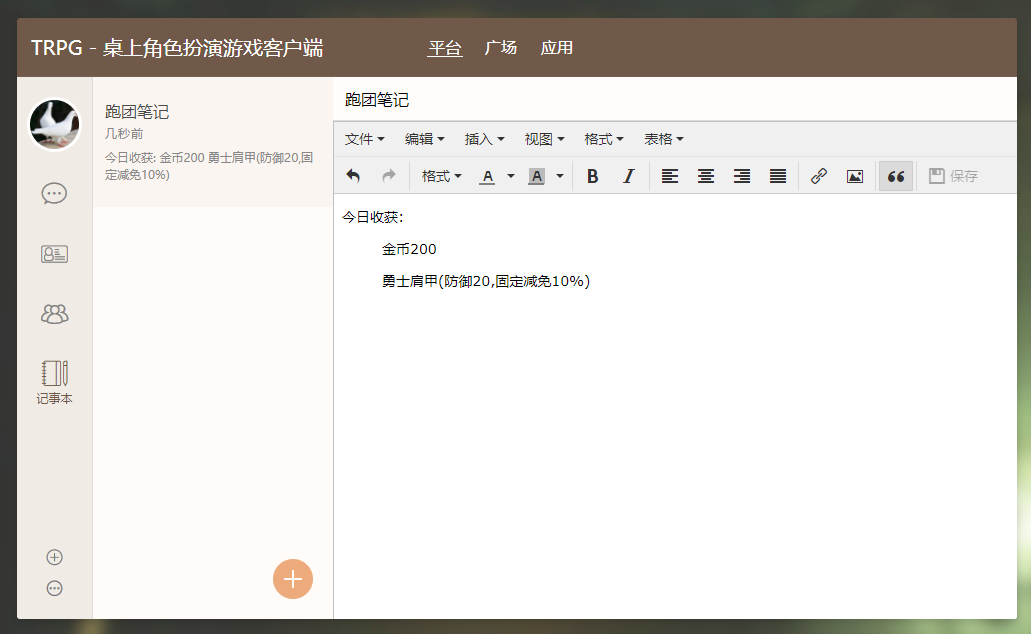This screenshot has height=634, width=1031.
Task: Align text right
Action: pos(742,176)
